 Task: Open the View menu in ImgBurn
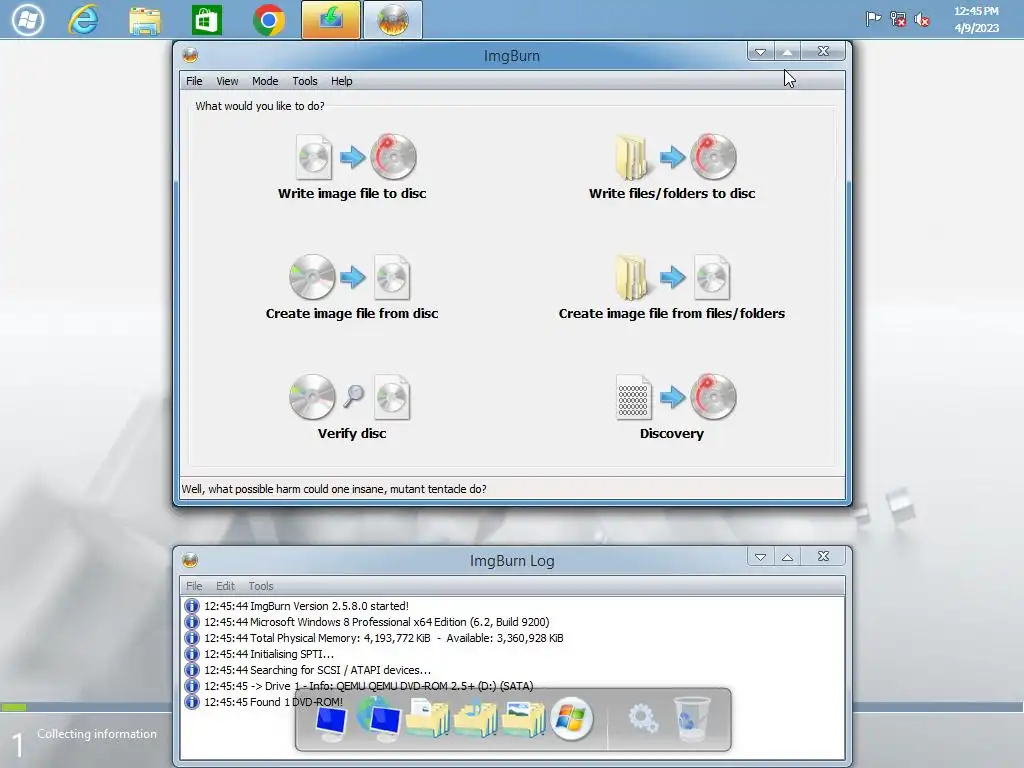[227, 81]
